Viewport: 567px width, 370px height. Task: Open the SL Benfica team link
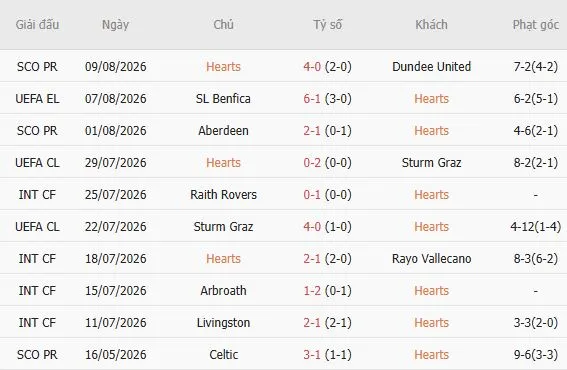(223, 99)
